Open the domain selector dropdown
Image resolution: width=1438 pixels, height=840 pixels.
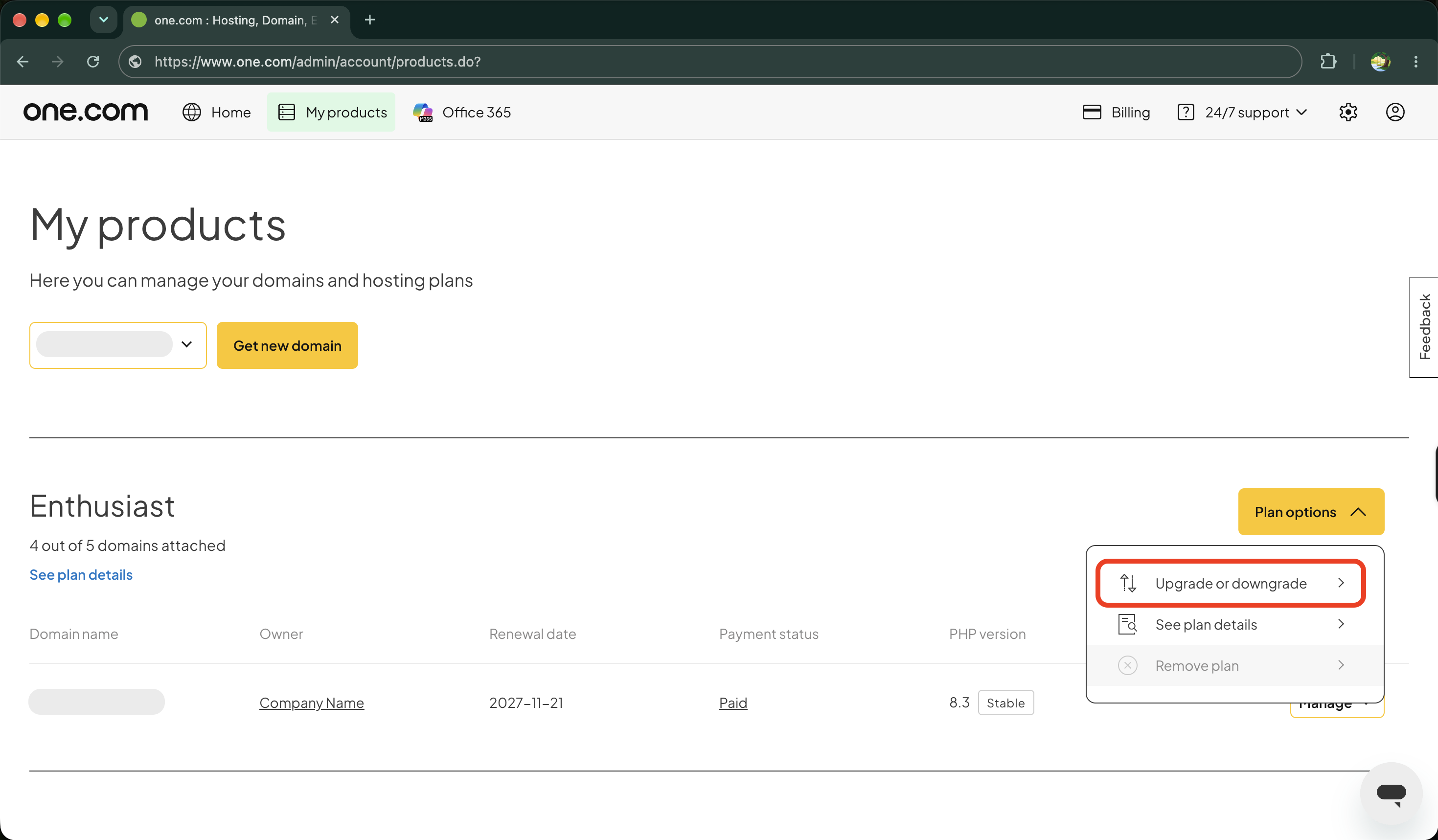coord(118,345)
